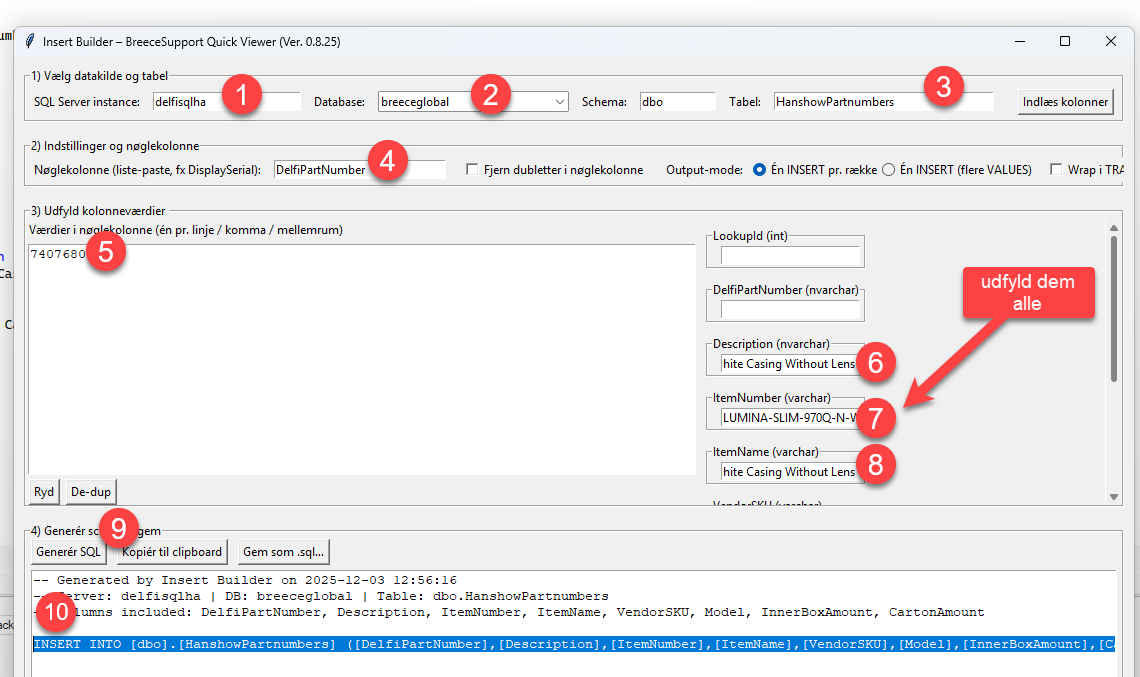Click the Gem som .sql... button

click(x=284, y=552)
